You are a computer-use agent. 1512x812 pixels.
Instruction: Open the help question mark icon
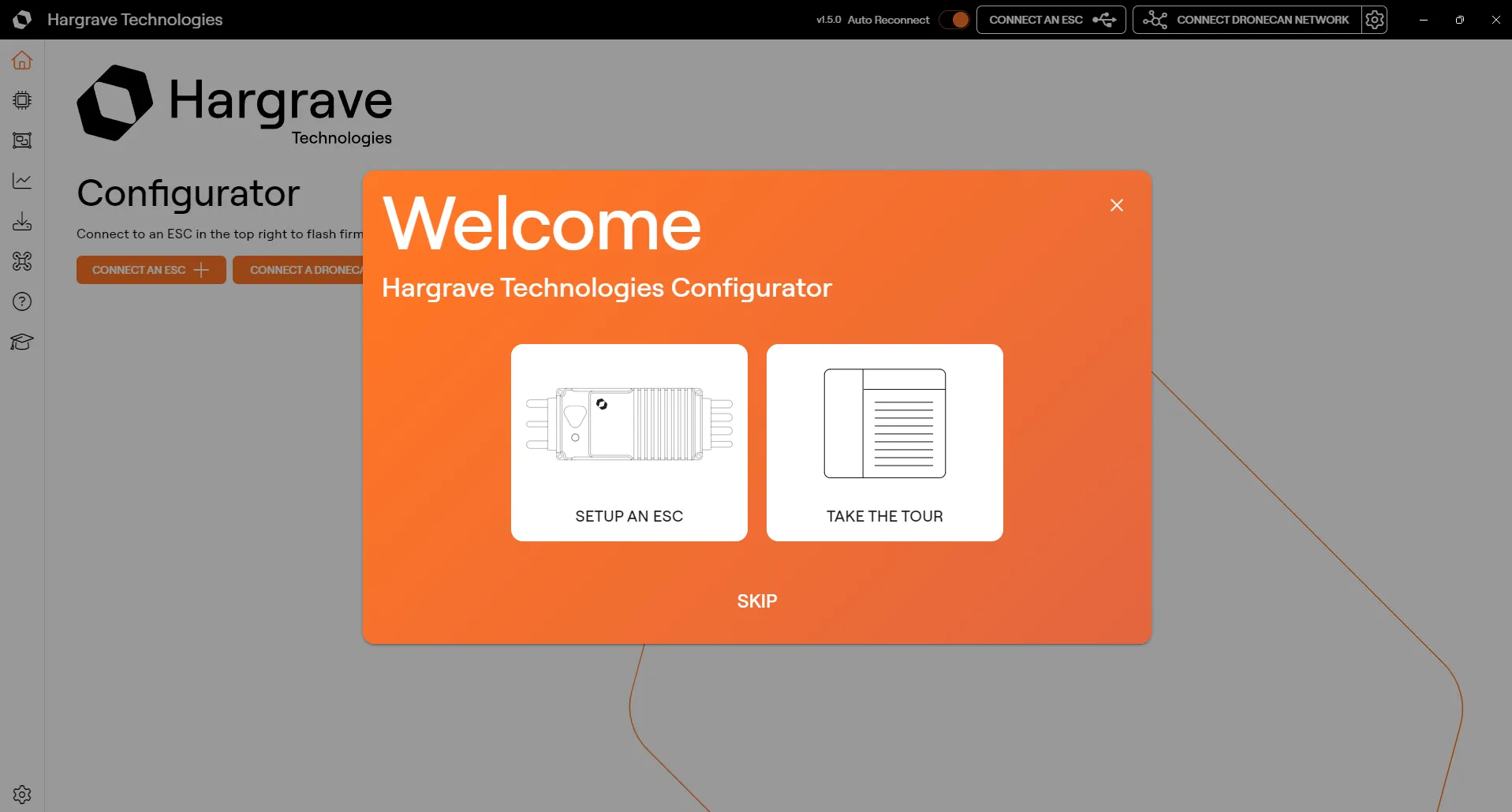(x=22, y=301)
